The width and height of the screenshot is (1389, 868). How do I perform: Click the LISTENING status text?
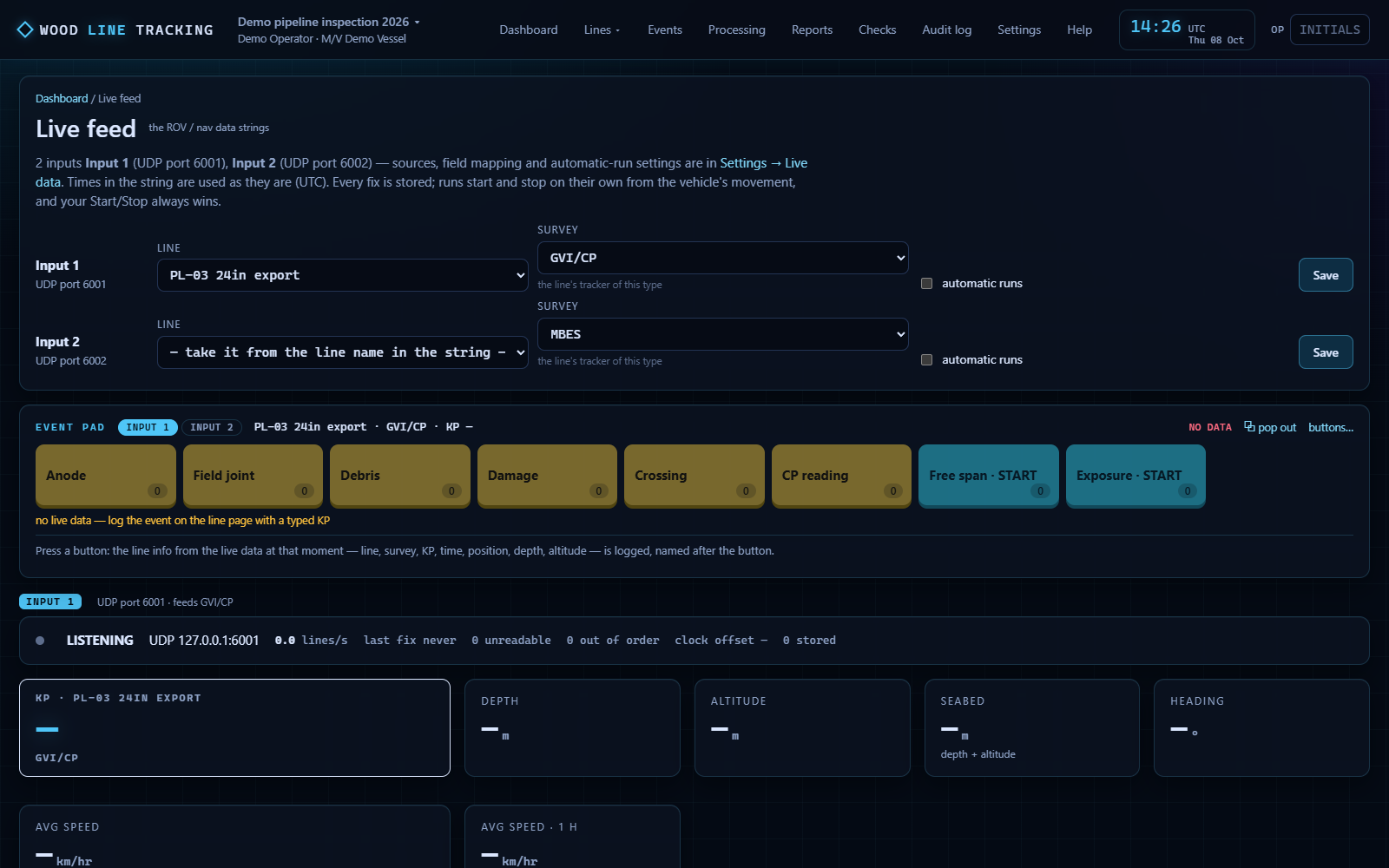(100, 641)
